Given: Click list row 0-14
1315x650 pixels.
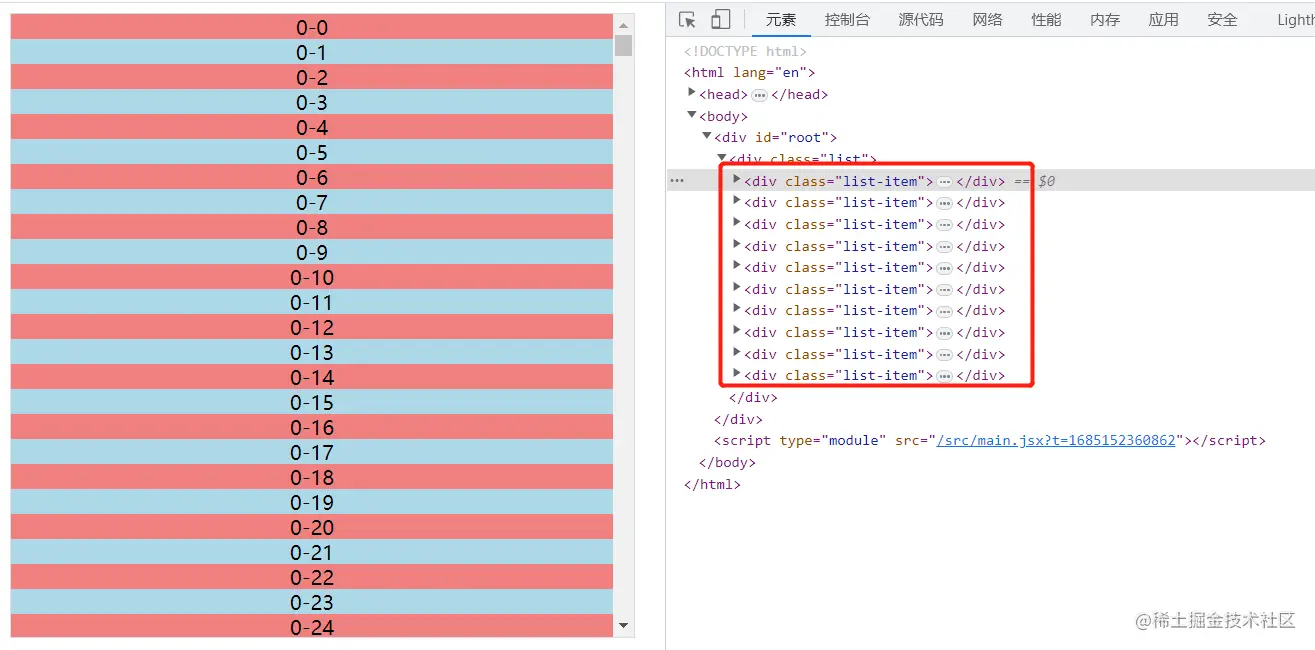Looking at the screenshot, I should click(x=312, y=377).
